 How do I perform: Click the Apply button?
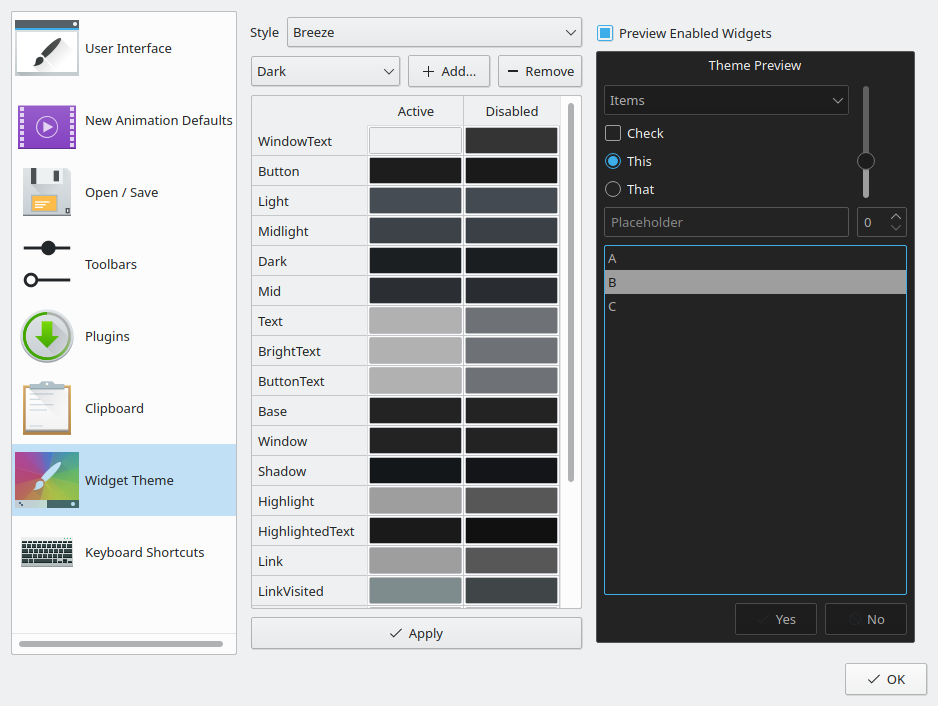[x=416, y=633]
